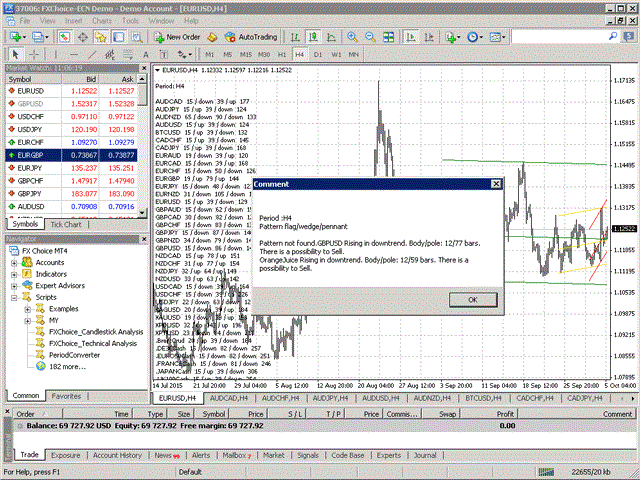This screenshot has height=480, width=640.
Task: Click the New Chart toolbar icon
Action: tap(17, 37)
